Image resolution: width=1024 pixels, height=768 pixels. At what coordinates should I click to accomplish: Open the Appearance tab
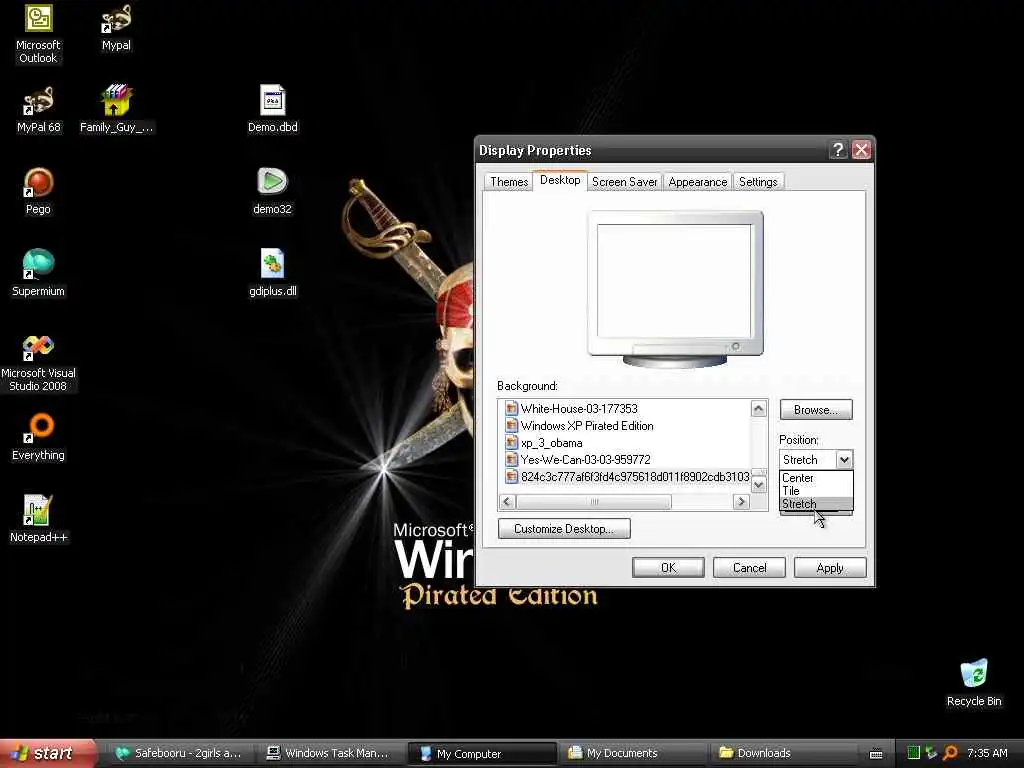click(x=697, y=182)
